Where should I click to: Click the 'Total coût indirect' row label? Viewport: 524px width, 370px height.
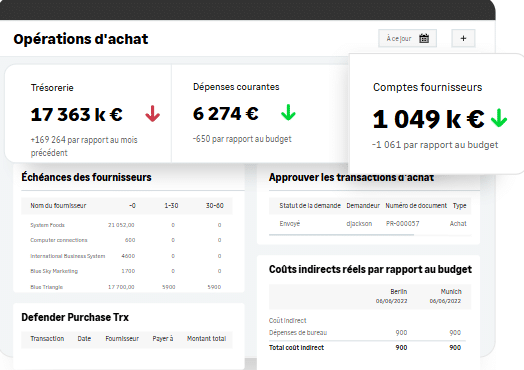pos(296,348)
